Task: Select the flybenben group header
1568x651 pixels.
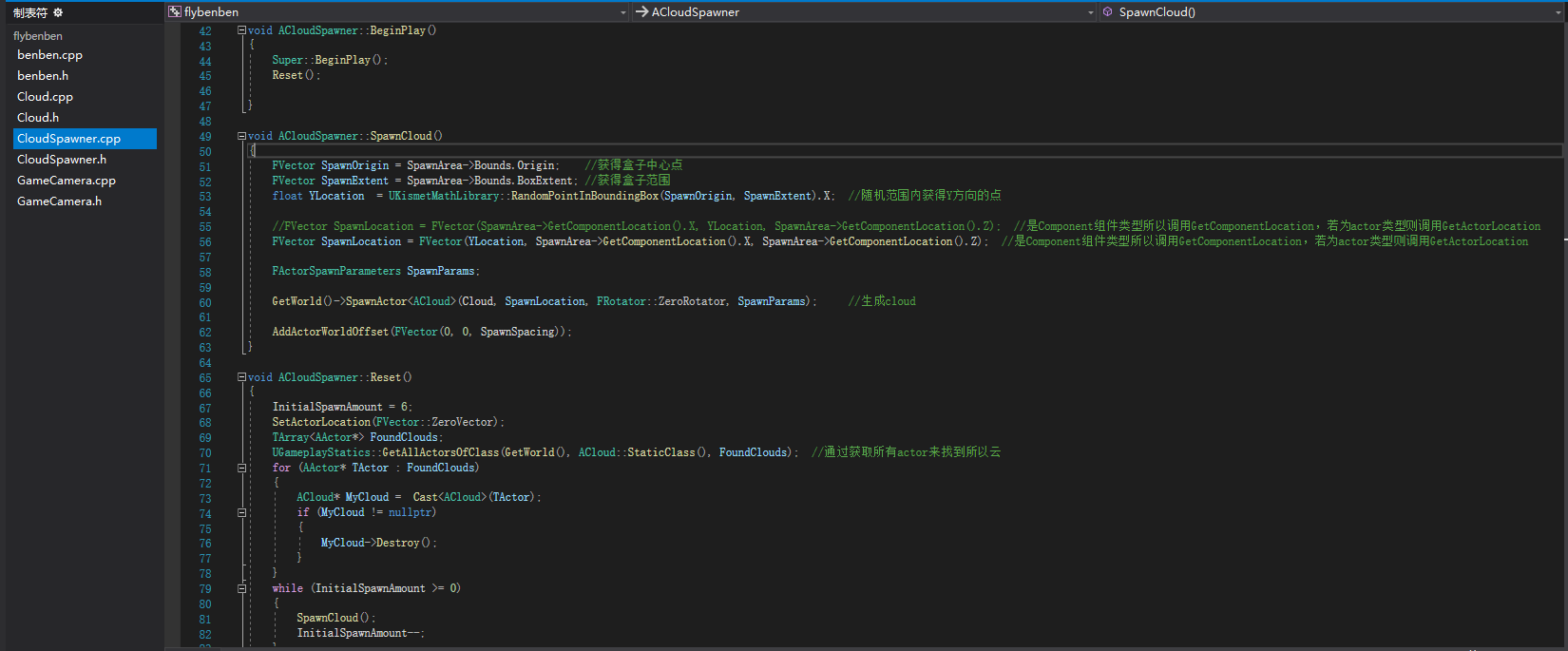Action: point(38,36)
